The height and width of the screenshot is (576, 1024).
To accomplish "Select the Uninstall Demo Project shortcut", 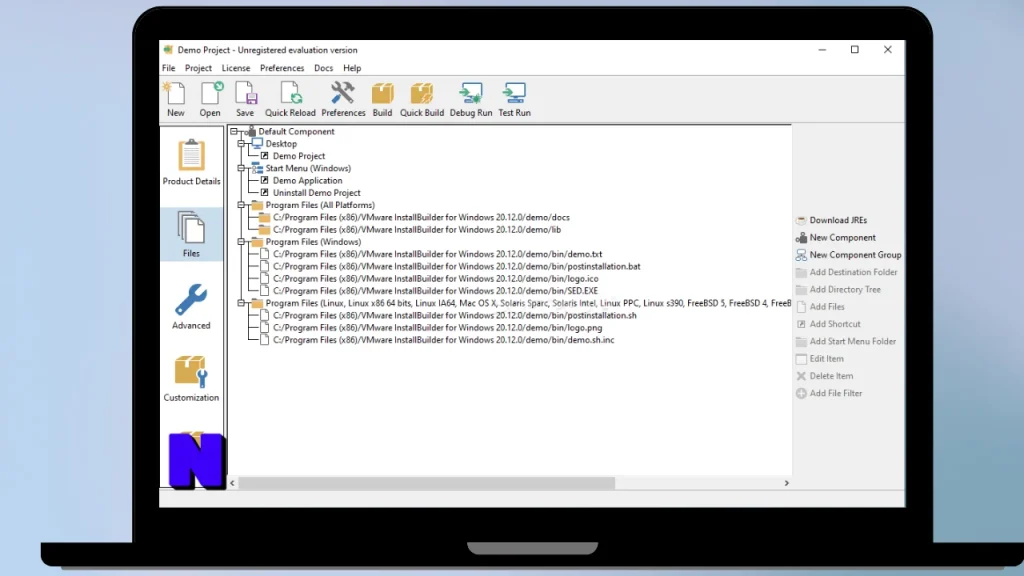I will pos(316,193).
